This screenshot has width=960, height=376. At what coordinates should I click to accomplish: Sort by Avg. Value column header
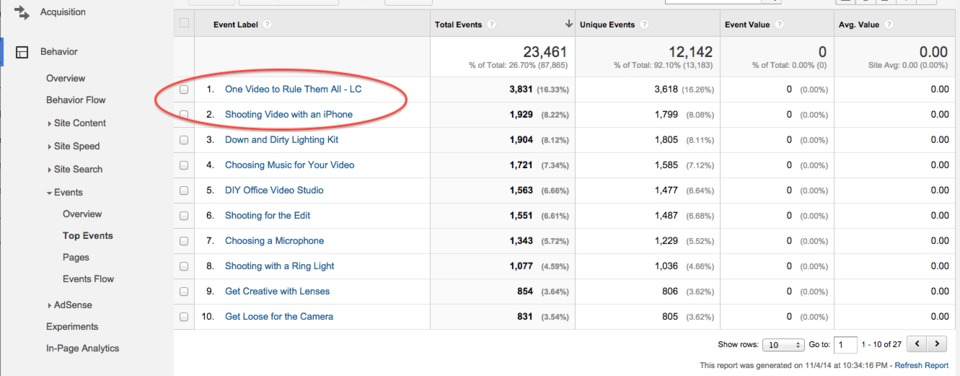click(860, 25)
